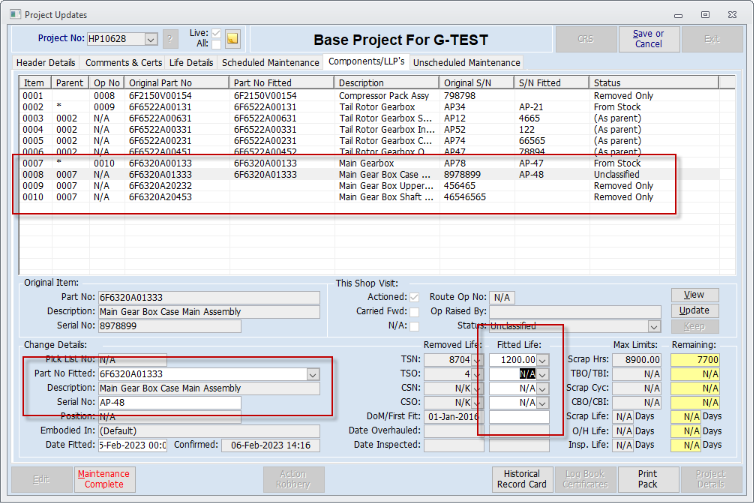Open the Removed Life CSN dropdown
Screen dimensions: 754x503
tap(477, 389)
